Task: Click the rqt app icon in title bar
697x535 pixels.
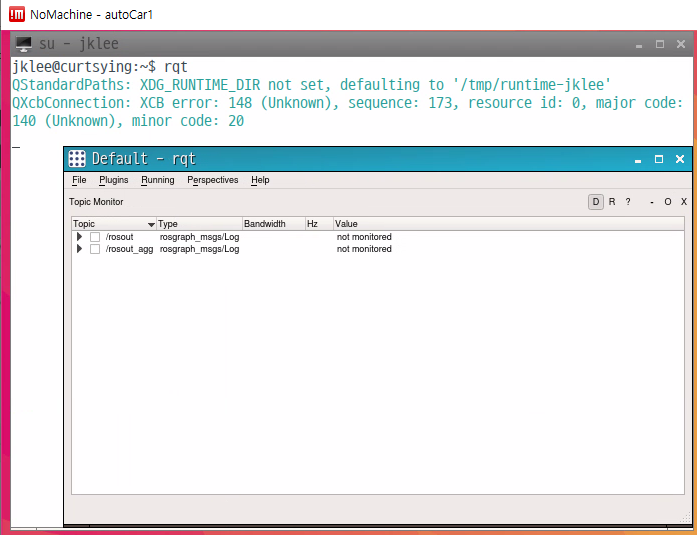Action: [77, 159]
